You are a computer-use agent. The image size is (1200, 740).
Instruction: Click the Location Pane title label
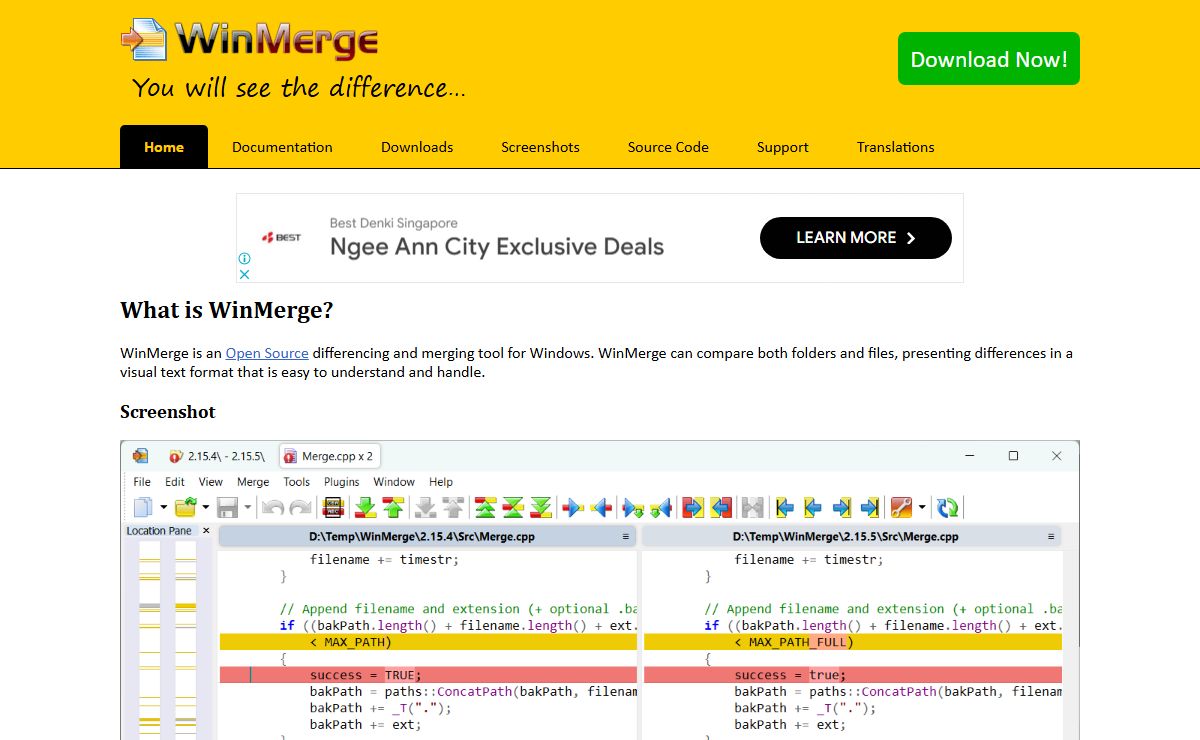[159, 531]
